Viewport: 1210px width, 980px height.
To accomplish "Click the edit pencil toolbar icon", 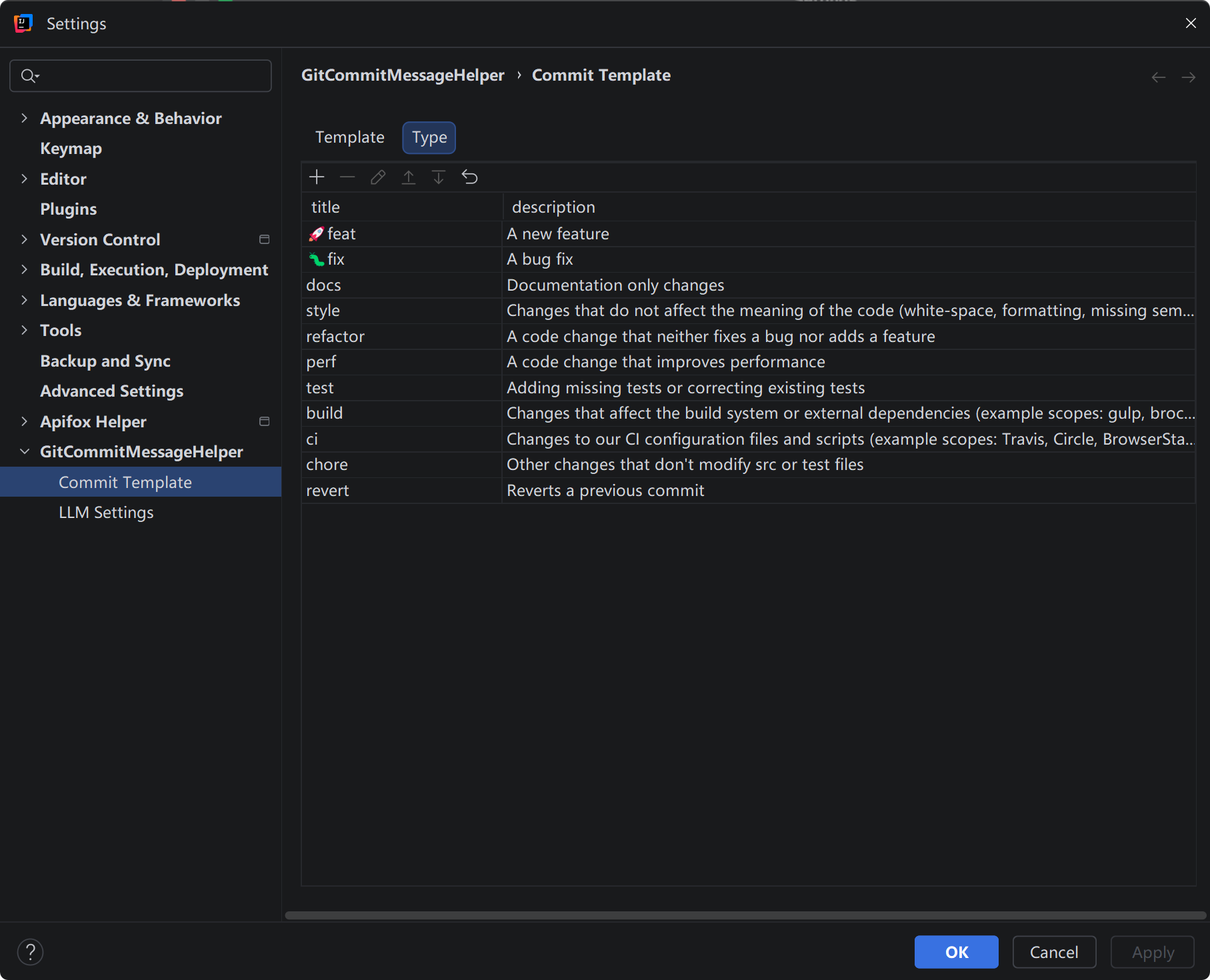I will click(x=378, y=177).
